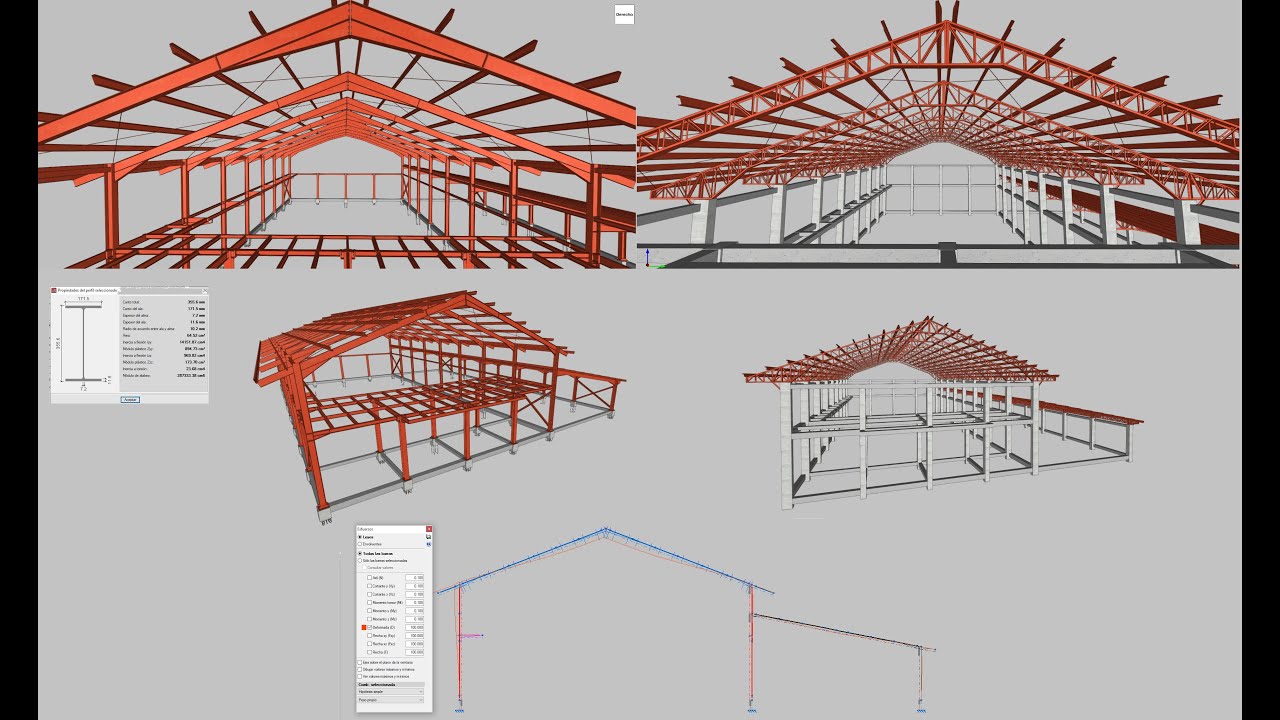The image size is (1280, 720).
Task: Enable the Axil (N) checkbox
Action: click(x=369, y=578)
